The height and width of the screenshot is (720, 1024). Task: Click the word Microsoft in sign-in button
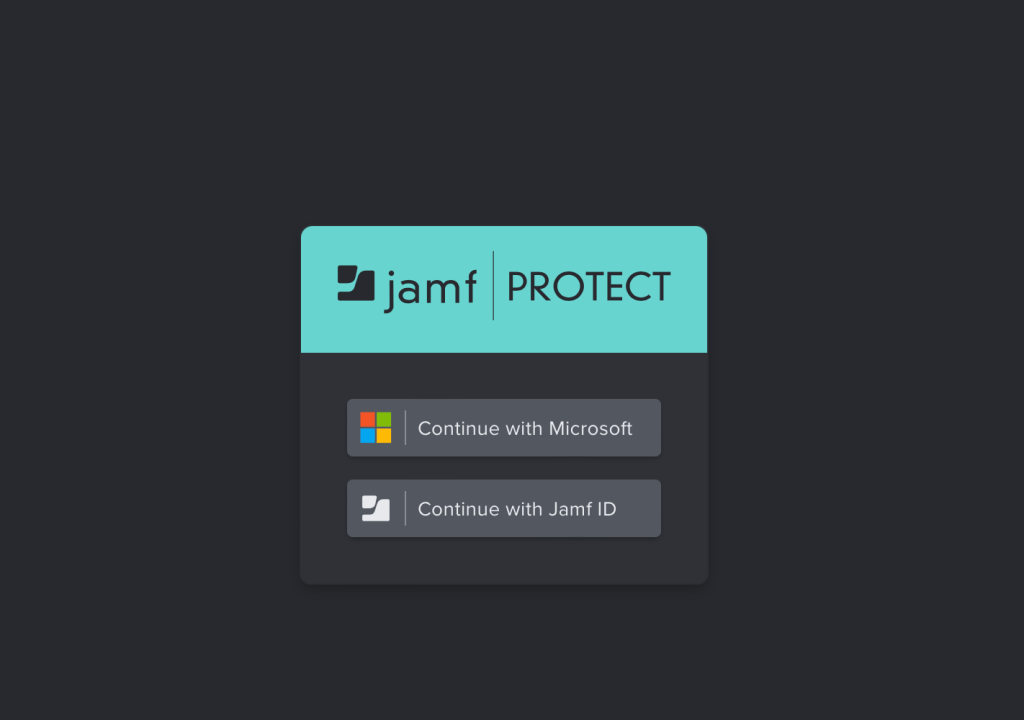(x=590, y=428)
